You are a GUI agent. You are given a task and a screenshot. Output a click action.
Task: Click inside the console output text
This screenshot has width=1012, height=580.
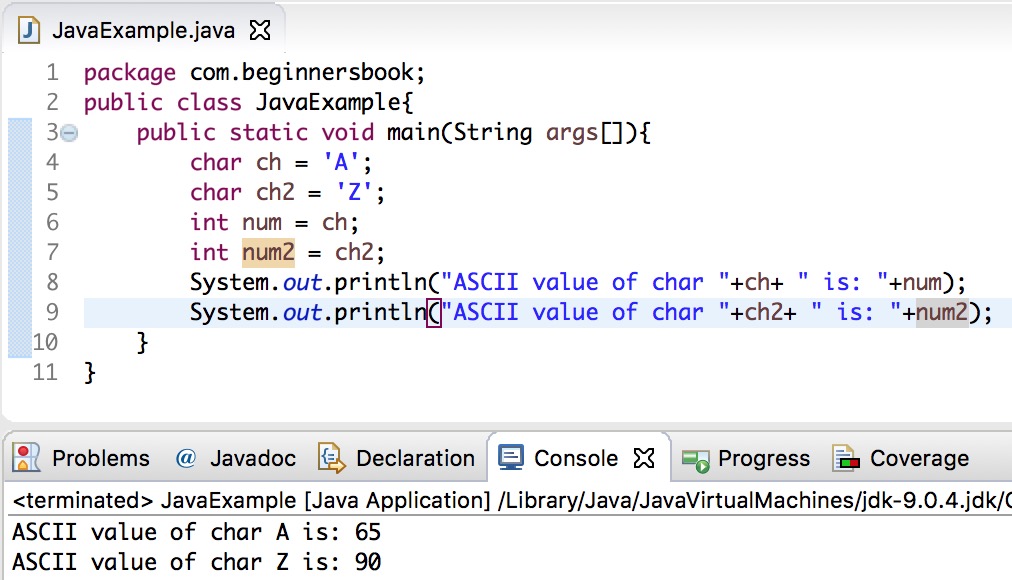pos(190,532)
